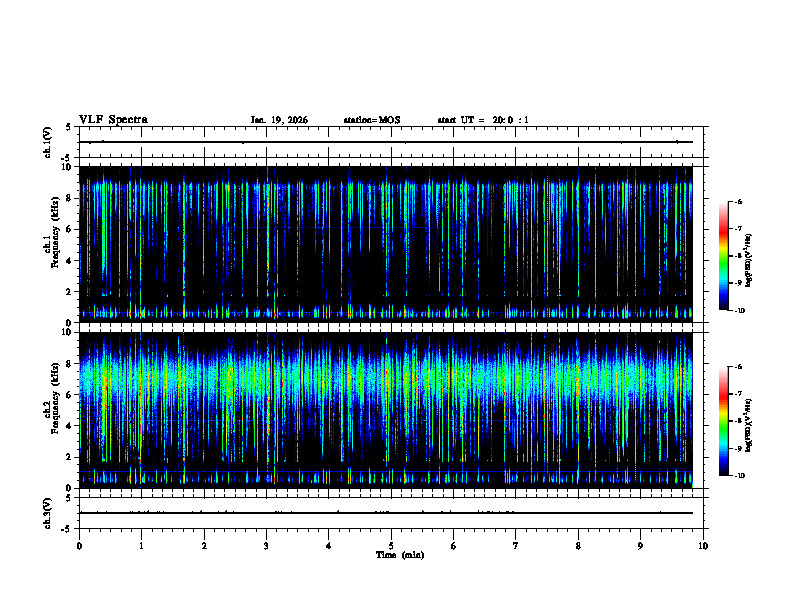This screenshot has width=792, height=612.
Task: Click tick label "7" on the time axis
Action: (x=516, y=546)
